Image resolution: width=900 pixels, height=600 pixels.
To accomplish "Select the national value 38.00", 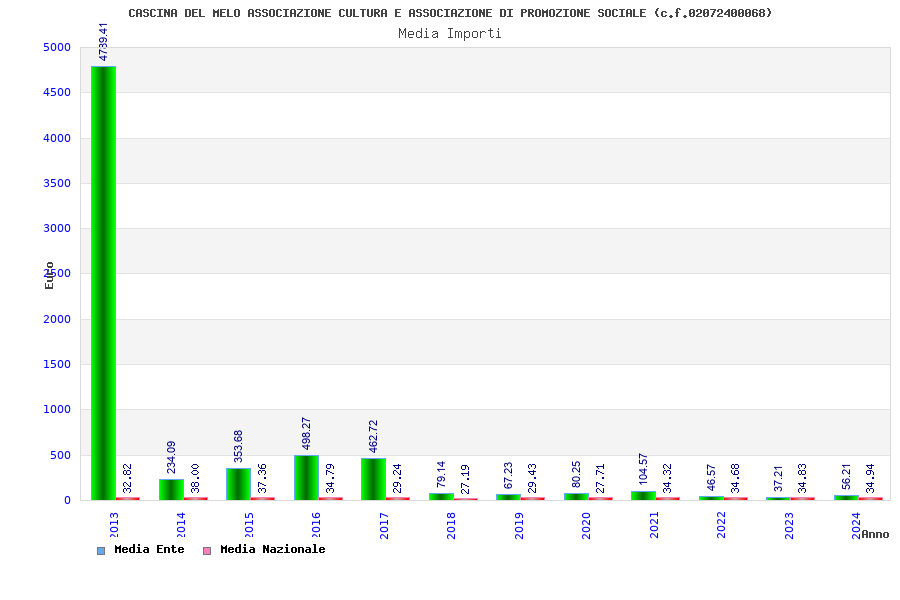I will click(x=195, y=479).
